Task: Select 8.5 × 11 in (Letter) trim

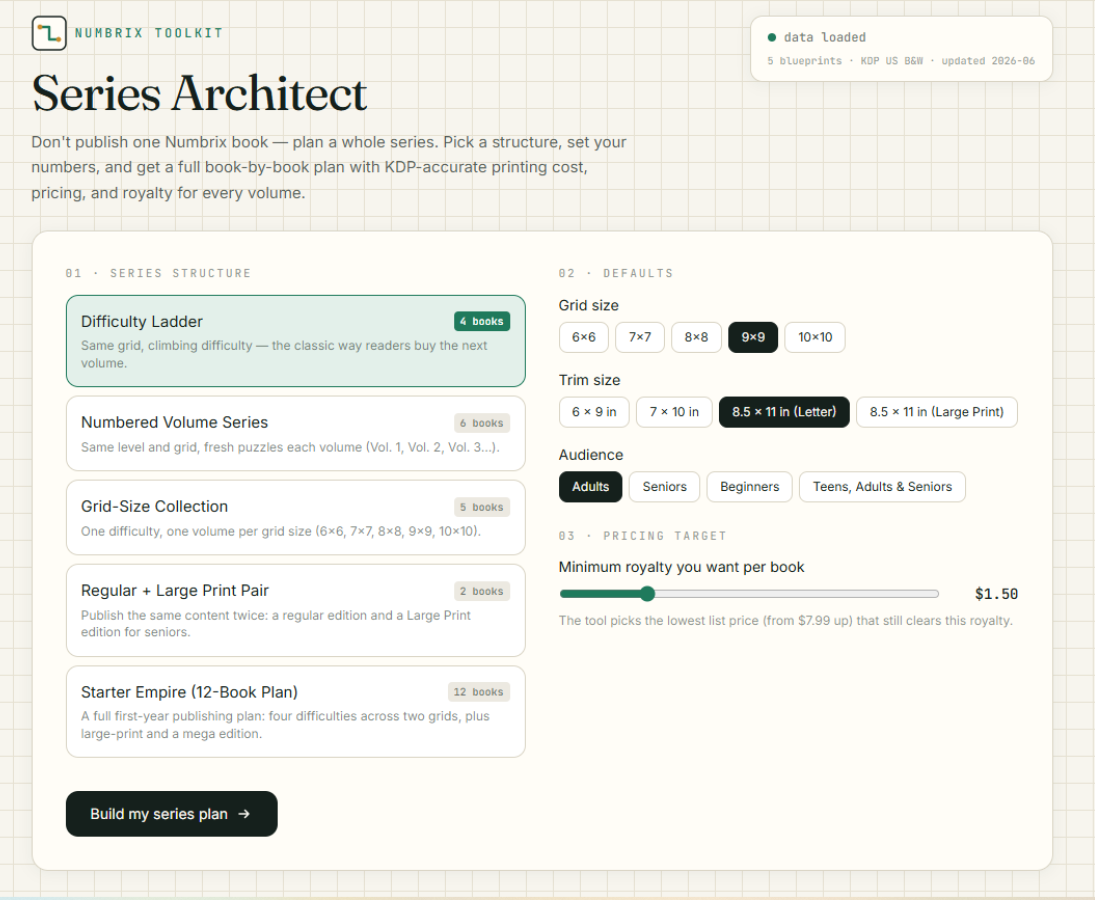Action: coord(784,412)
